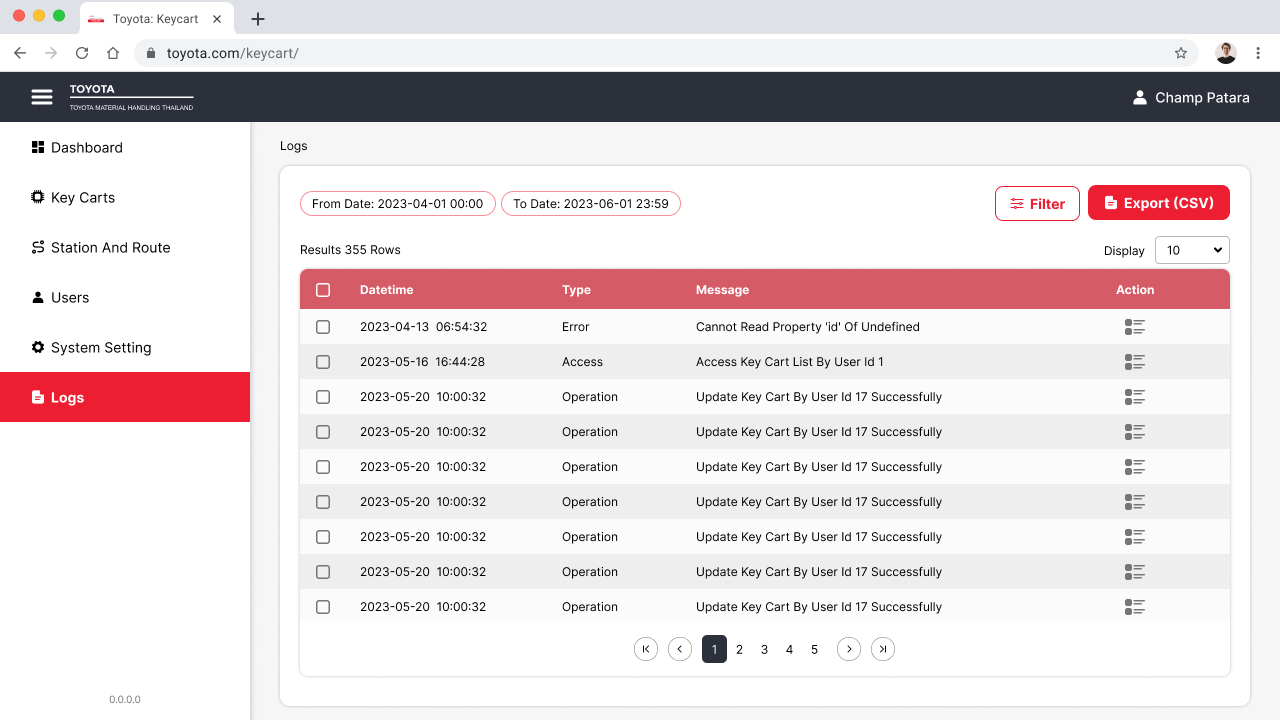
Task: Check the box for 2023-04-13 Error row
Action: click(x=323, y=327)
